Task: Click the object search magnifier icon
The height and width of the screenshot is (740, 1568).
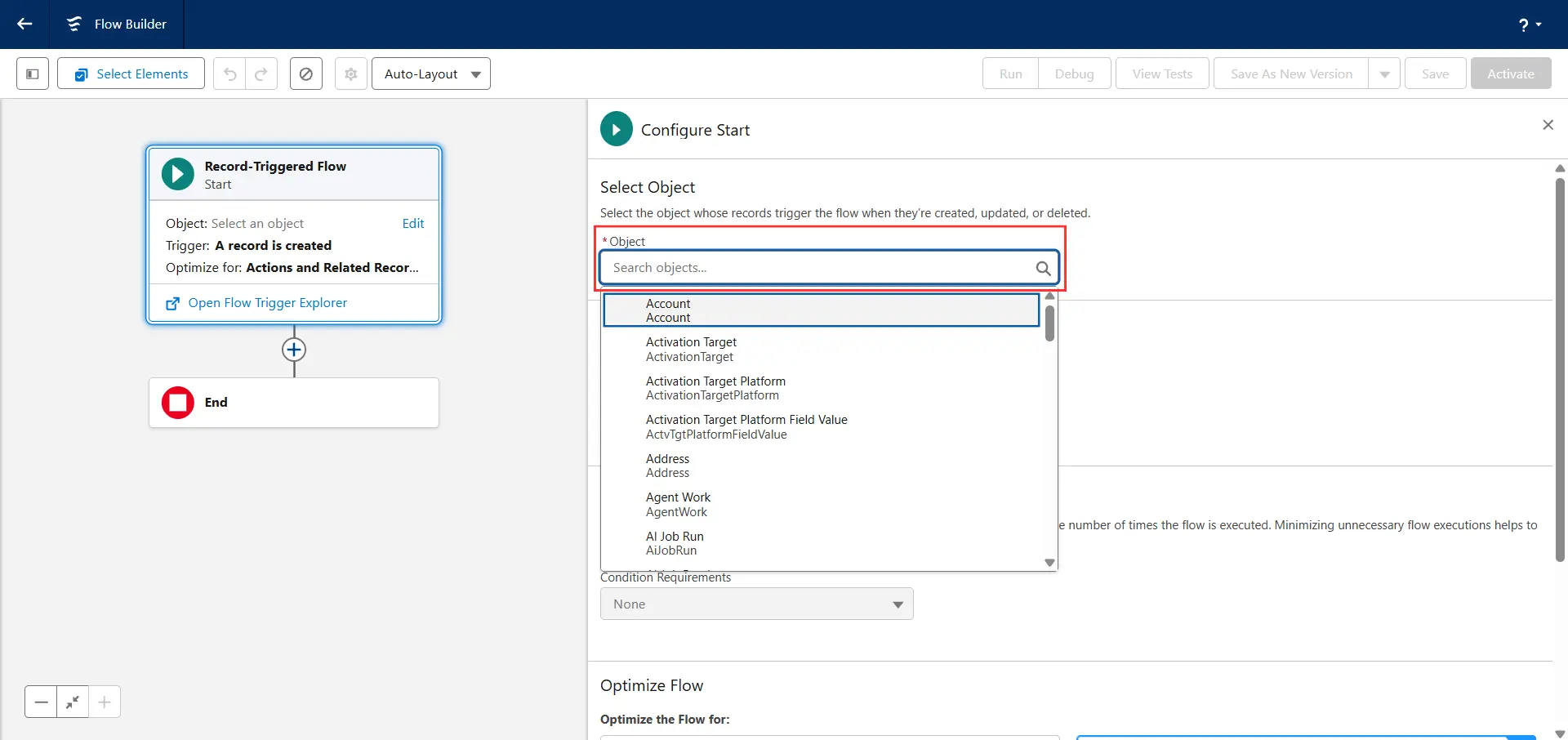Action: click(1043, 268)
